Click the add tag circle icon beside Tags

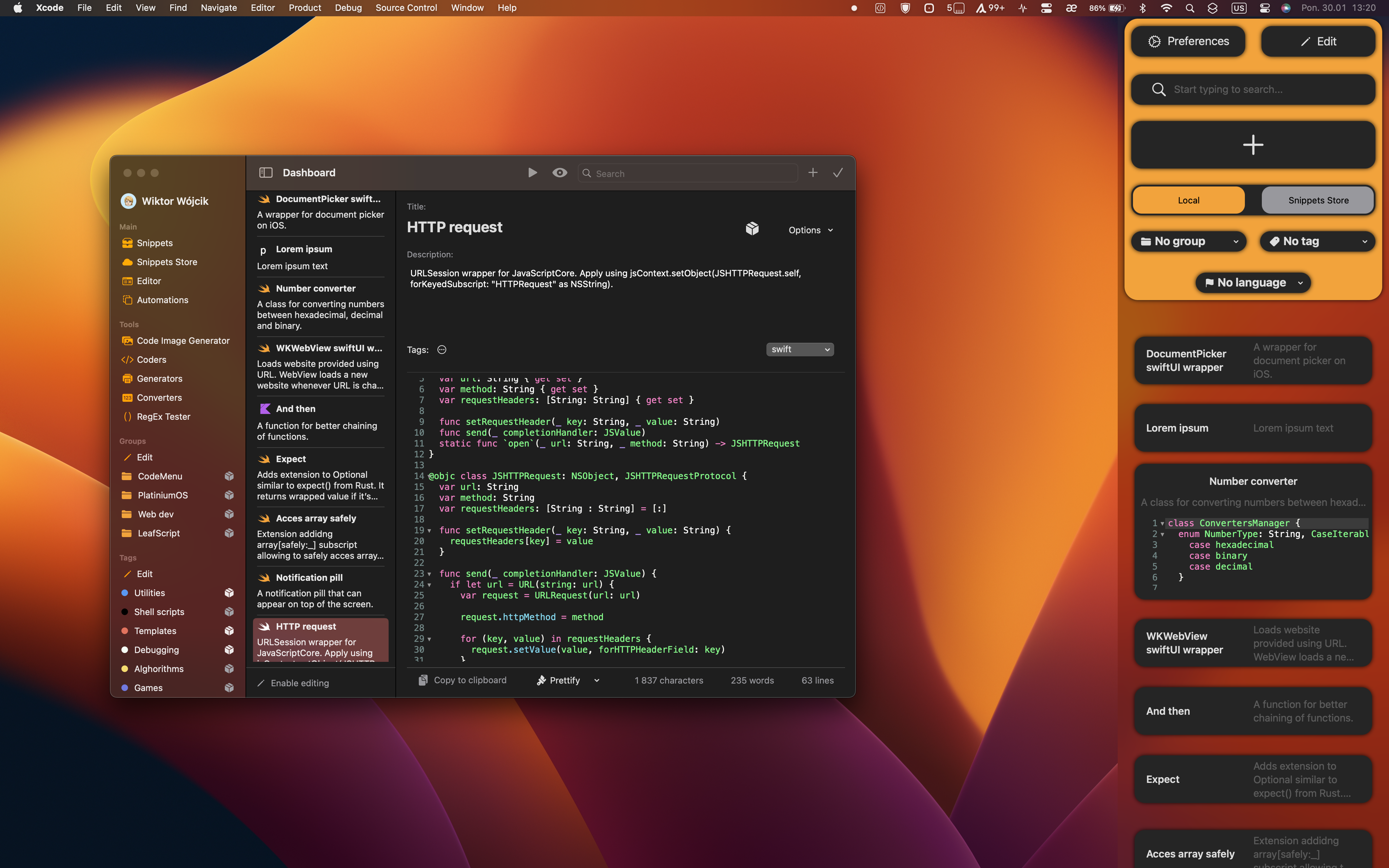(442, 350)
